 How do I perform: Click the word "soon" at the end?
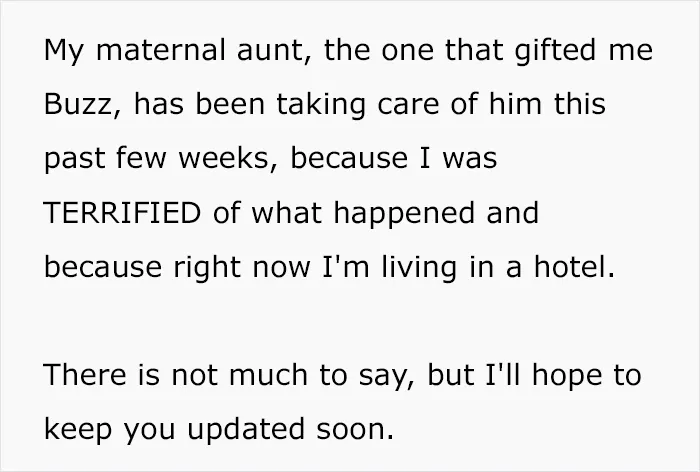pos(351,430)
